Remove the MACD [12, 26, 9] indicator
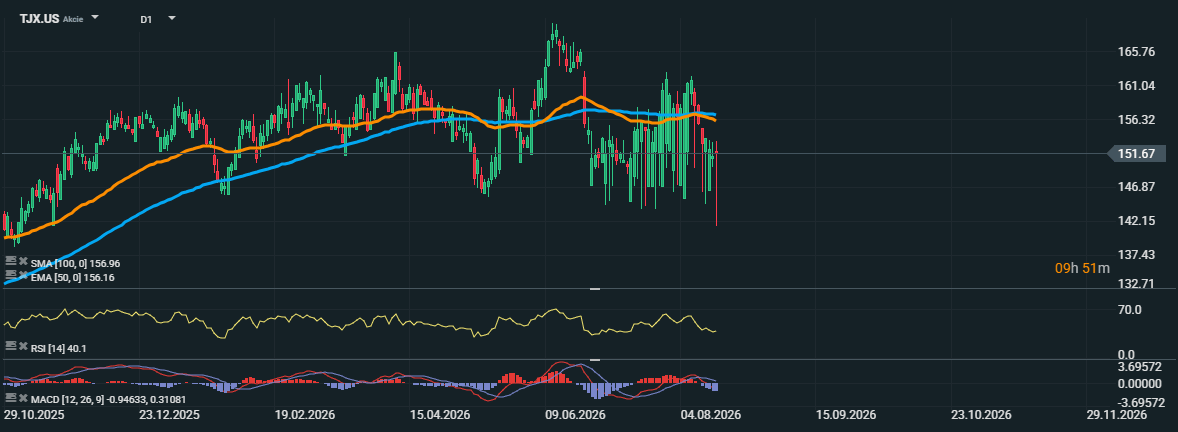This screenshot has width=1178, height=432. click(23, 398)
